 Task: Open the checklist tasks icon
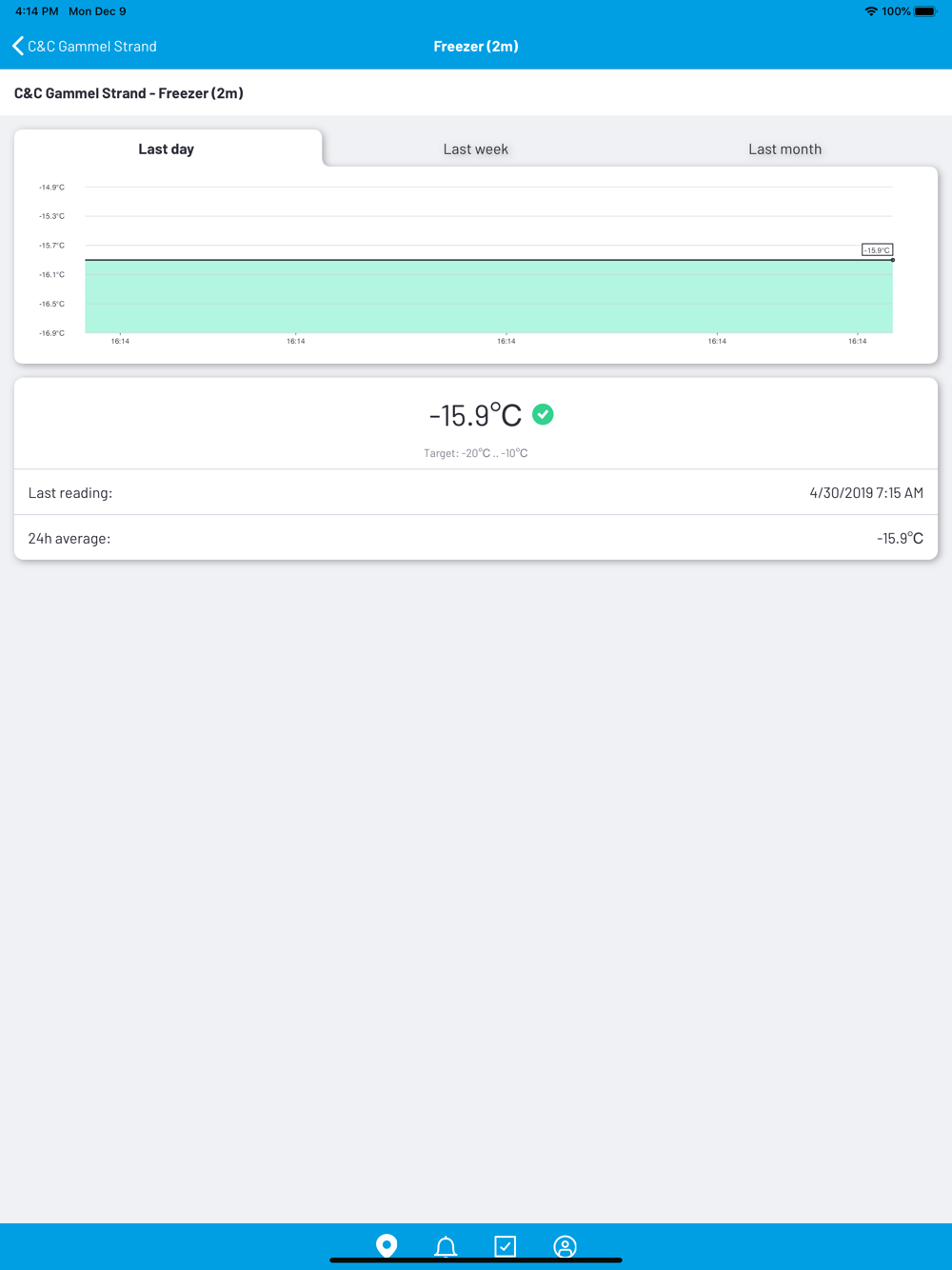(x=506, y=1246)
